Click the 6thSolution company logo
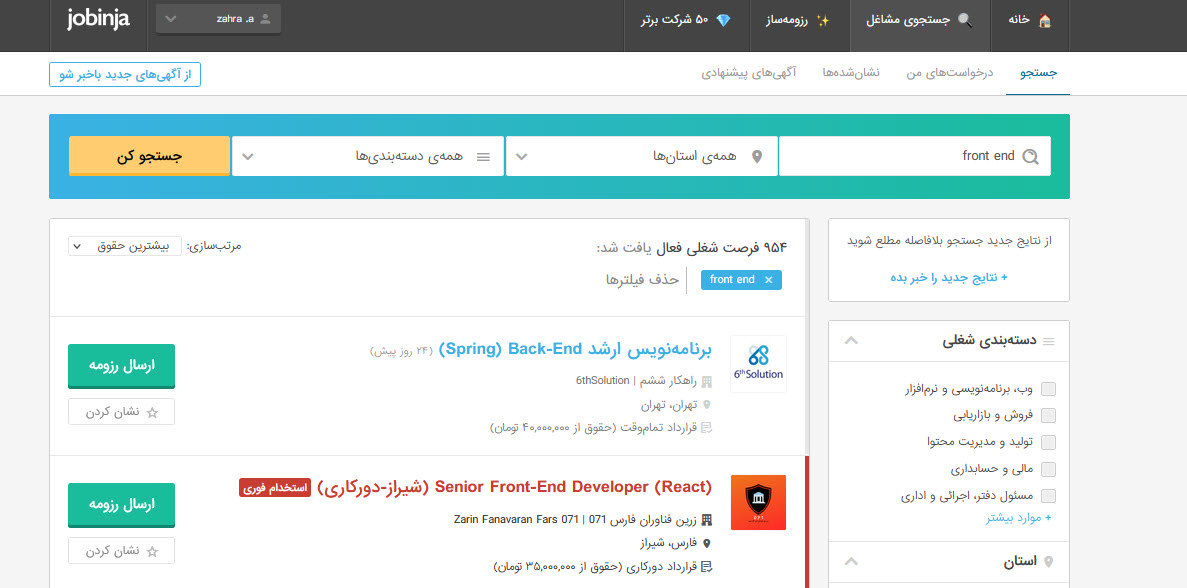The image size is (1187, 588). pyautogui.click(x=758, y=364)
